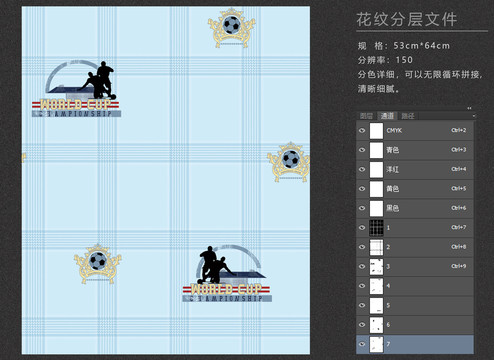Open the channels panel flyout menu
The width and height of the screenshot is (494, 360).
pos(474,116)
